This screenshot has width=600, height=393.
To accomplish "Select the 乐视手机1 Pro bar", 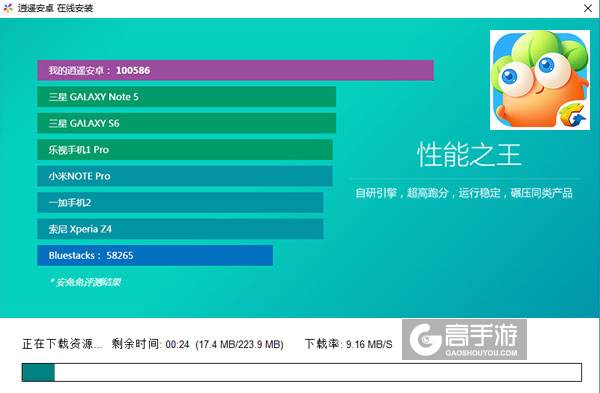I will 185,150.
